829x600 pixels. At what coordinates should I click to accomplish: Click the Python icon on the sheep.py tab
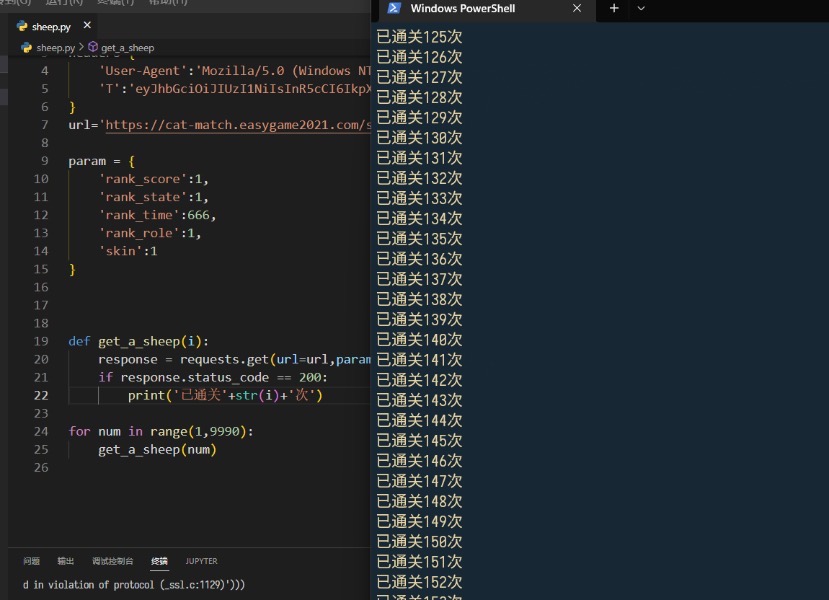coord(22,26)
